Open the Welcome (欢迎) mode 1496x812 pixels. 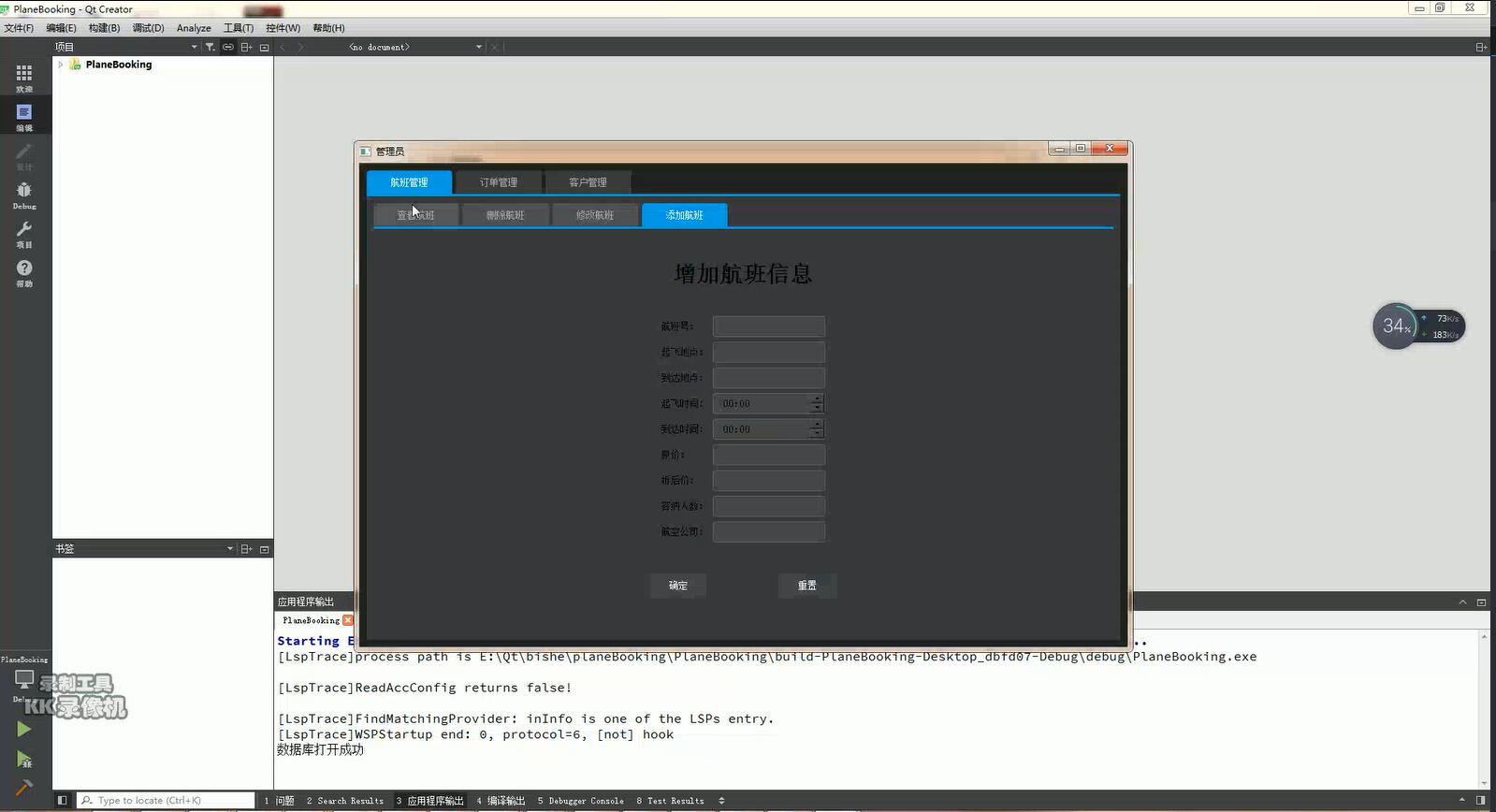pyautogui.click(x=24, y=77)
